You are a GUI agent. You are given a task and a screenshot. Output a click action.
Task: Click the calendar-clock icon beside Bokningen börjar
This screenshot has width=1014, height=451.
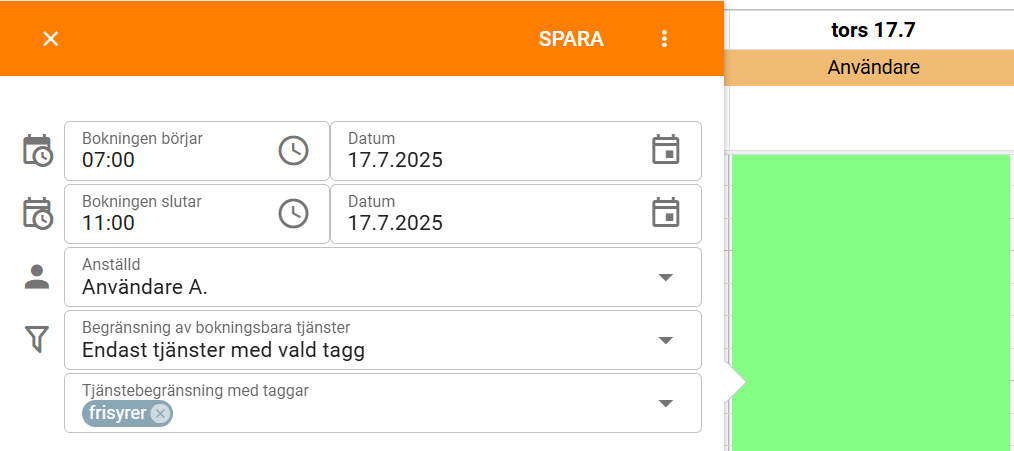coord(38,151)
